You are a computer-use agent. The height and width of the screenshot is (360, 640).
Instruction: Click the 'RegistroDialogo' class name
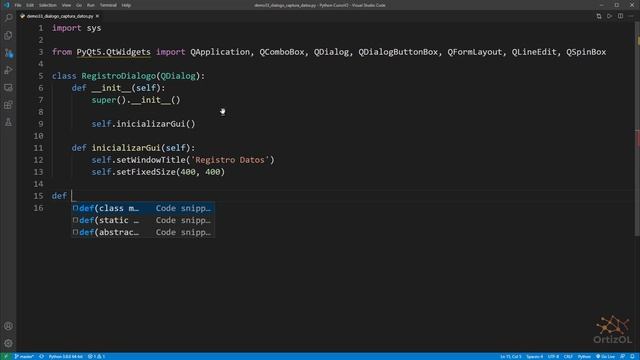click(118, 76)
